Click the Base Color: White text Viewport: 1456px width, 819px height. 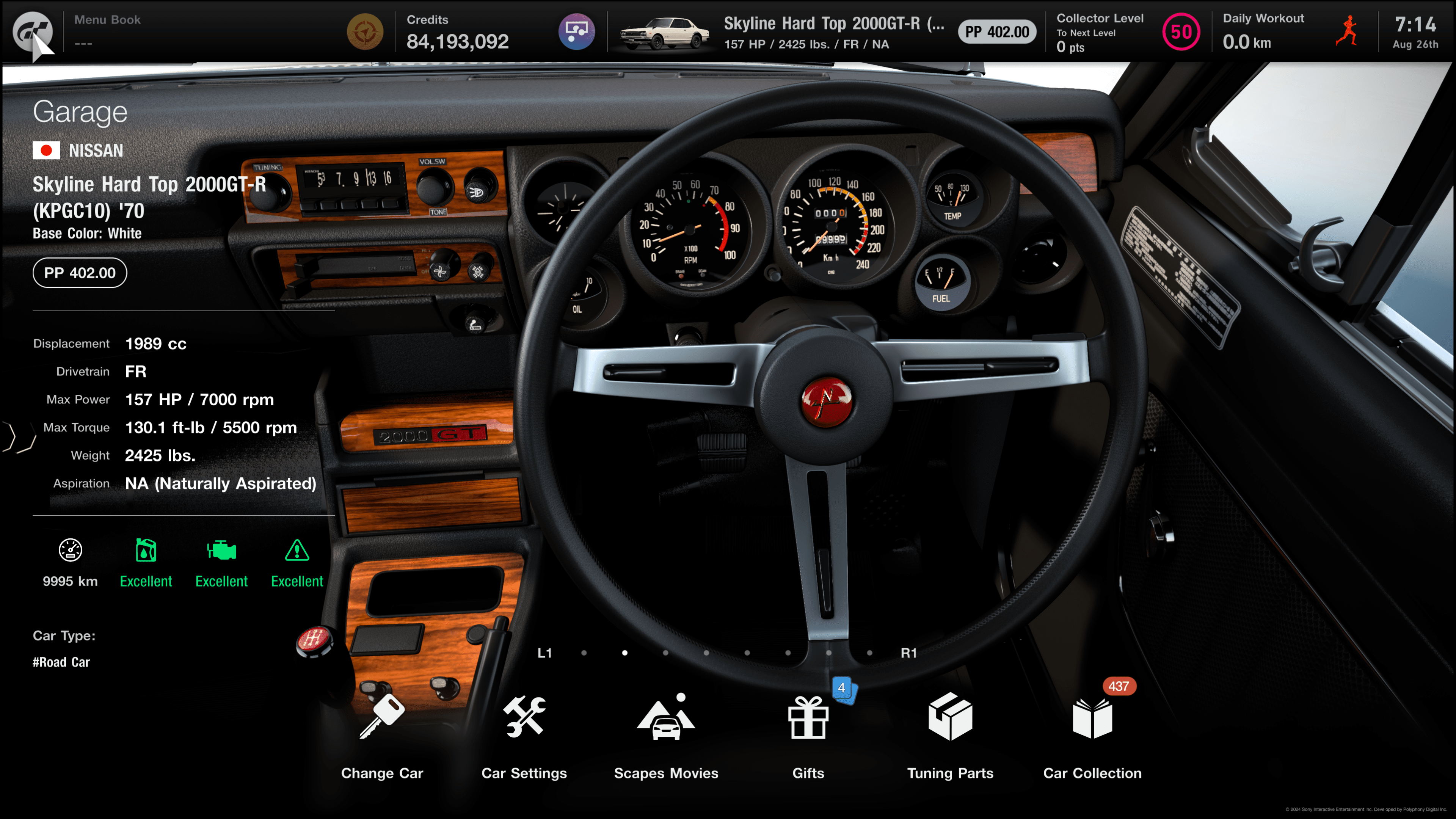(x=87, y=234)
